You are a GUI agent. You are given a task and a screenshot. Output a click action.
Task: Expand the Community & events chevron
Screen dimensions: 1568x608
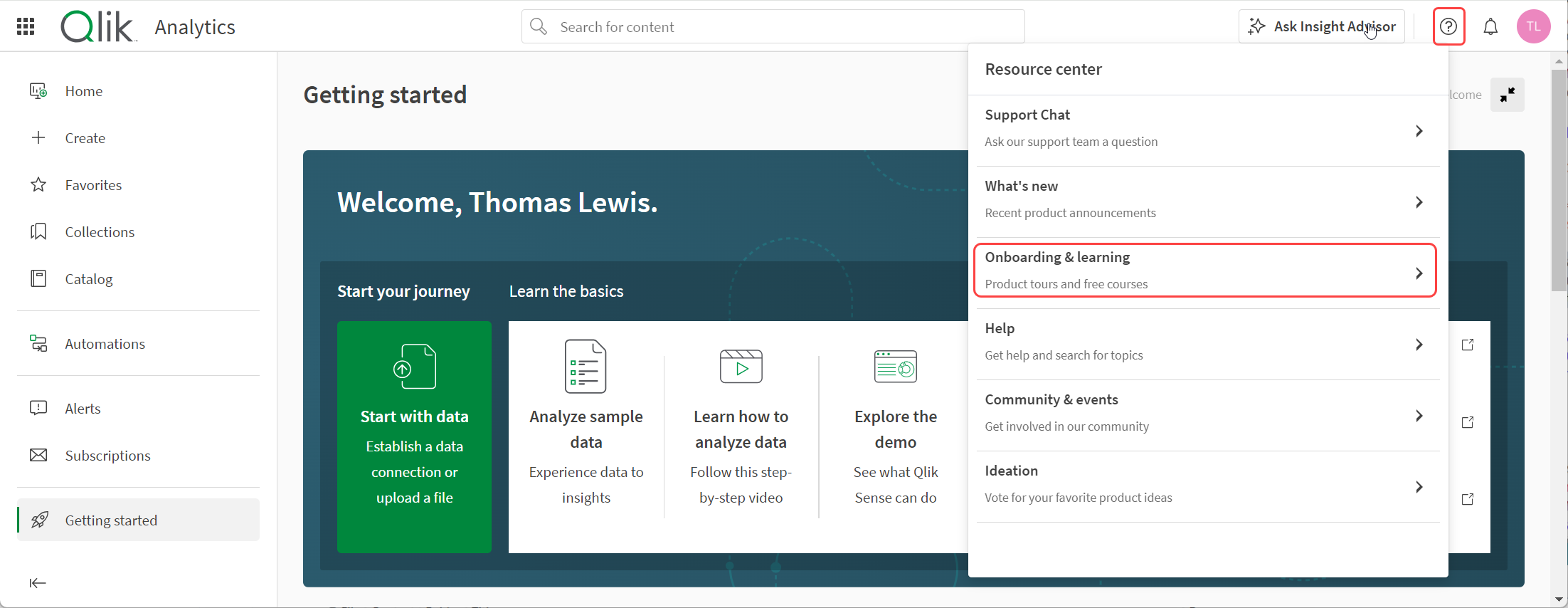coord(1419,416)
